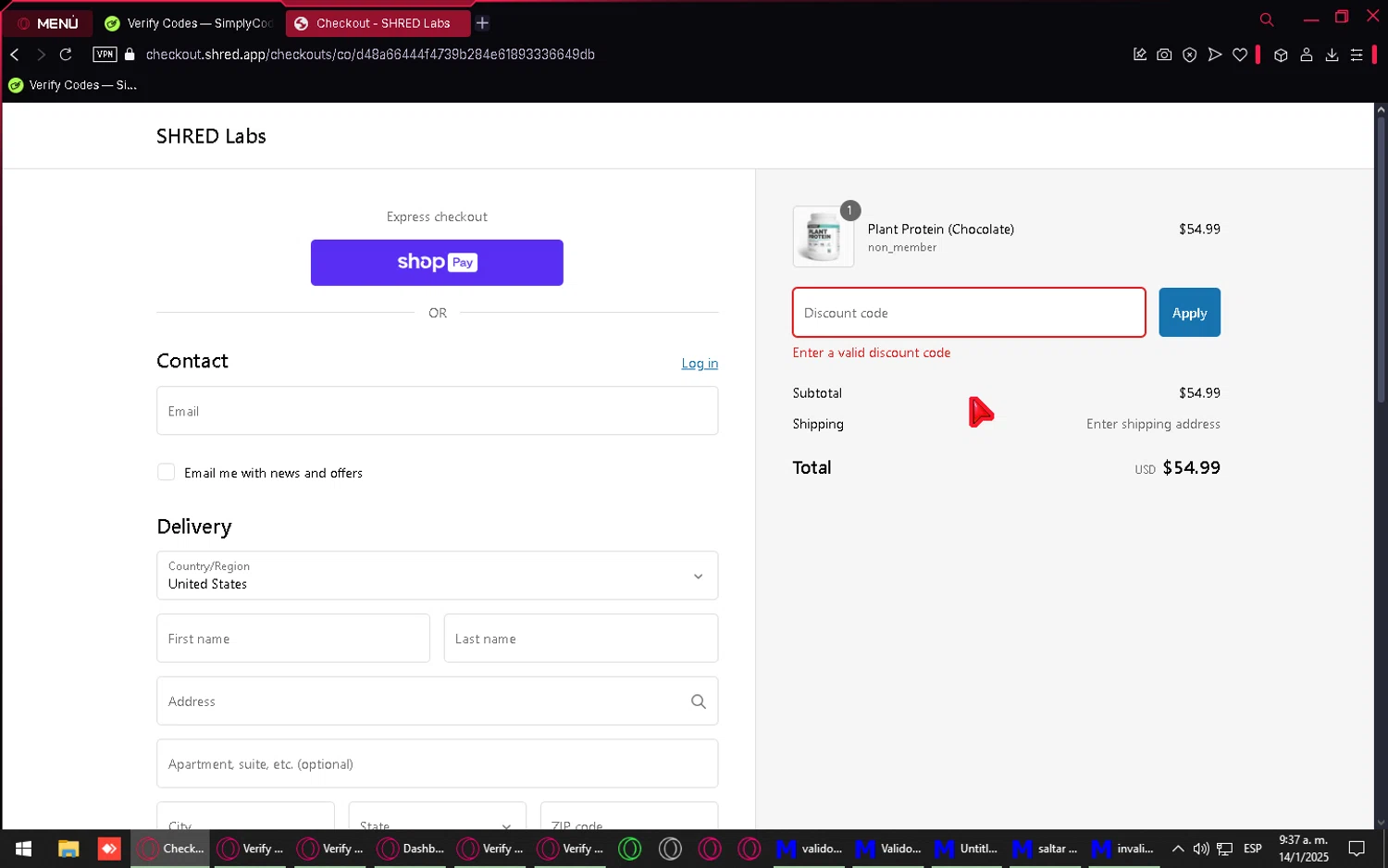The image size is (1388, 868).
Task: Apply the discount code
Action: point(1189,313)
